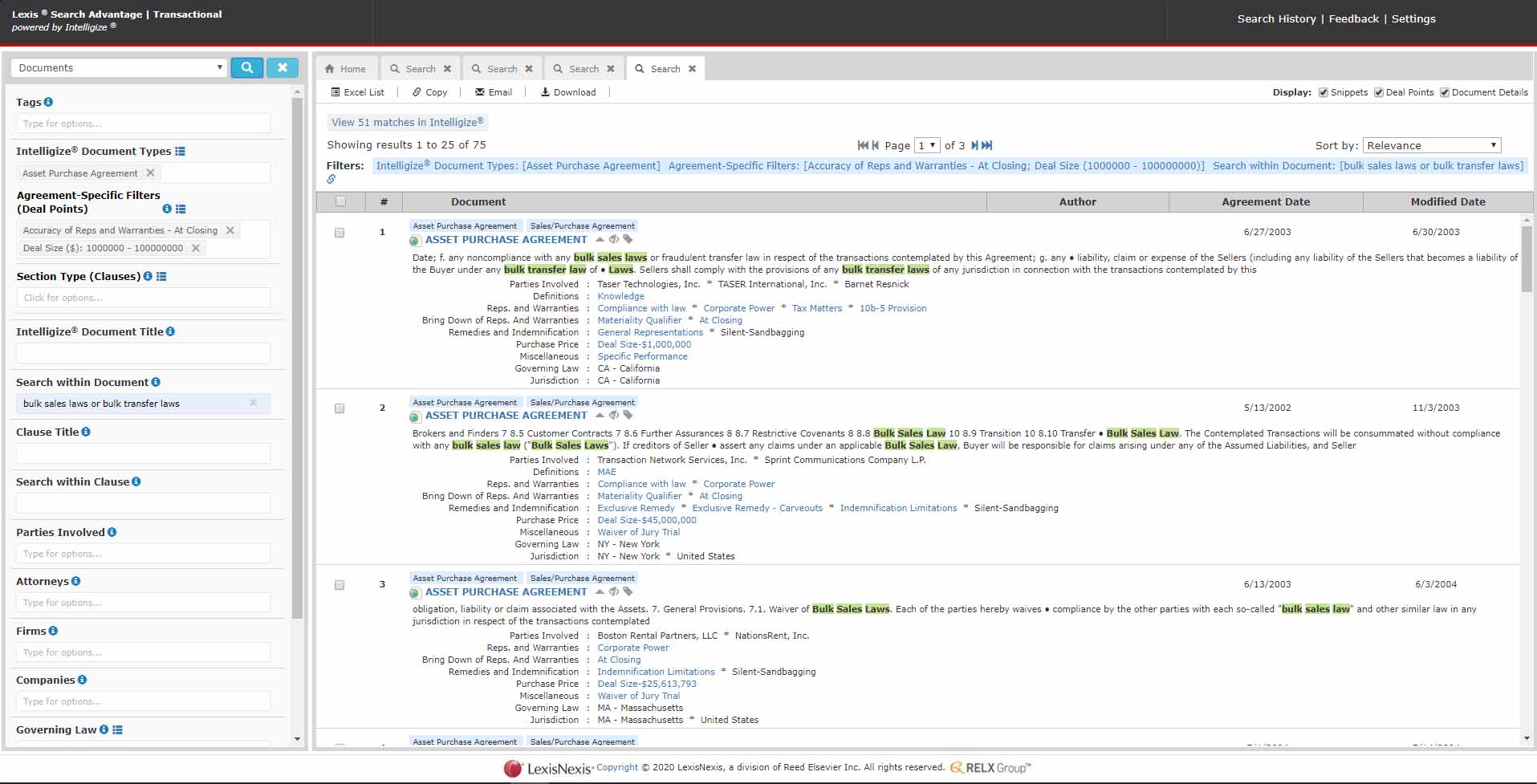The height and width of the screenshot is (784, 1537).
Task: Click the Clause Title input field
Action: pyautogui.click(x=143, y=453)
